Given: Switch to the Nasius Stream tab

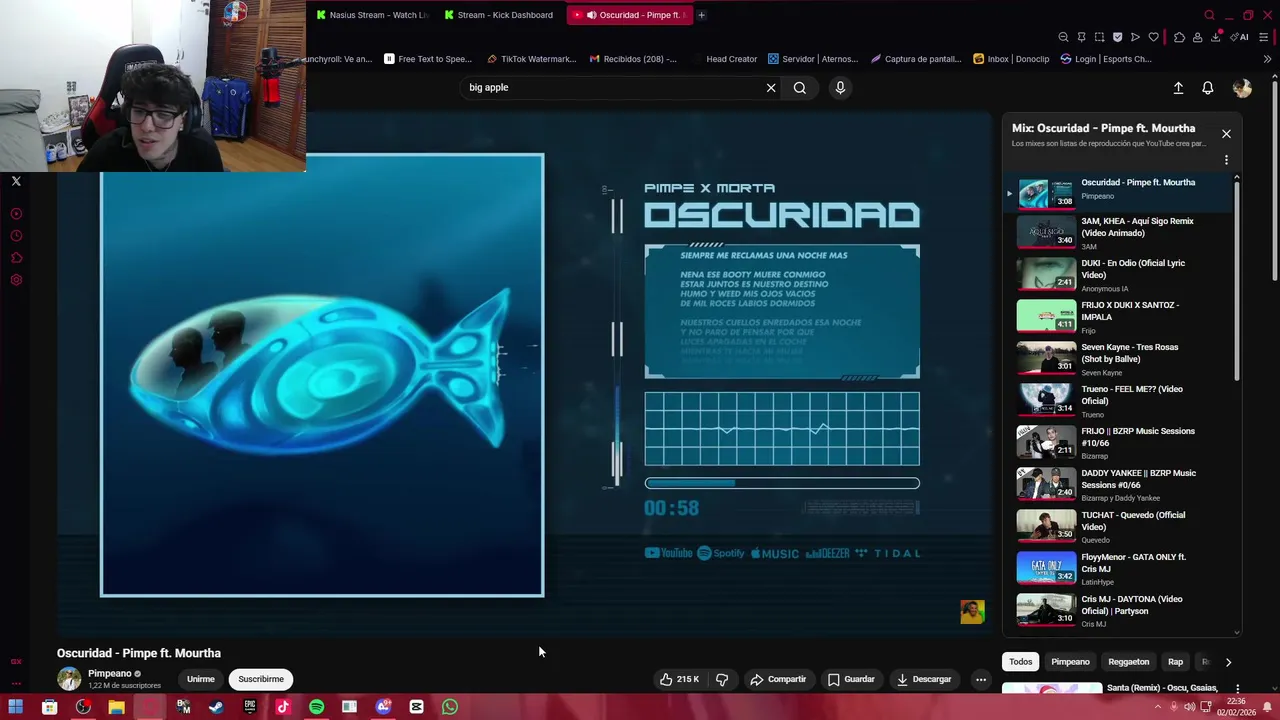Looking at the screenshot, I should pos(371,15).
